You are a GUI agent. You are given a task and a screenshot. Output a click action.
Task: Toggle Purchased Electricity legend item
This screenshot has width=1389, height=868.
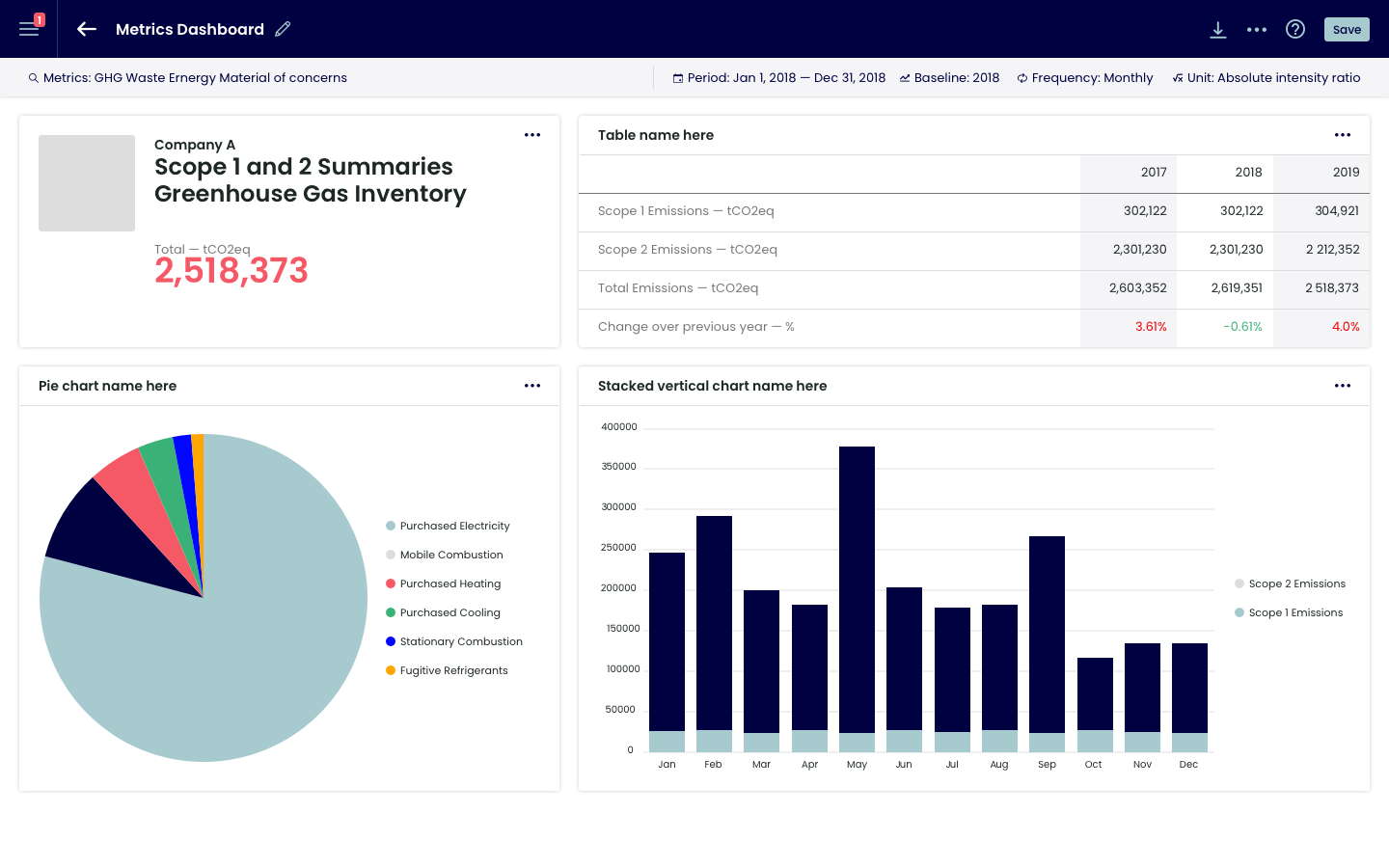coord(453,526)
